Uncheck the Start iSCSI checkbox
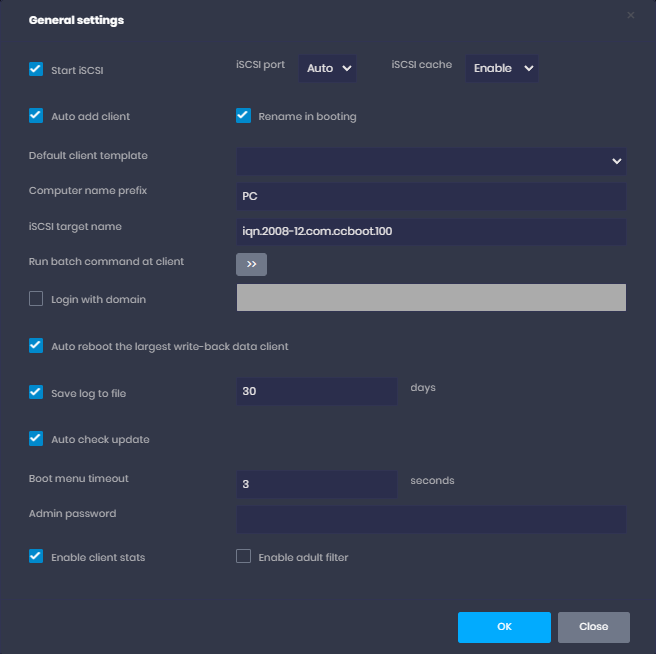656x654 pixels. [x=36, y=70]
